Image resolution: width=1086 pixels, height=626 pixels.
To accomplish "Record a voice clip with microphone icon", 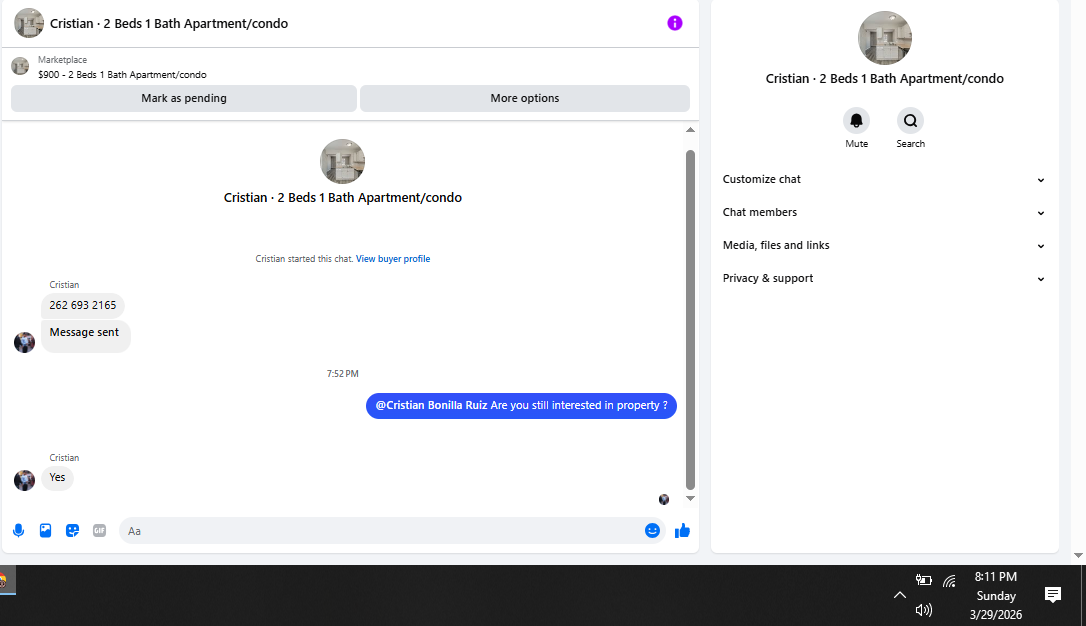I will pos(19,530).
